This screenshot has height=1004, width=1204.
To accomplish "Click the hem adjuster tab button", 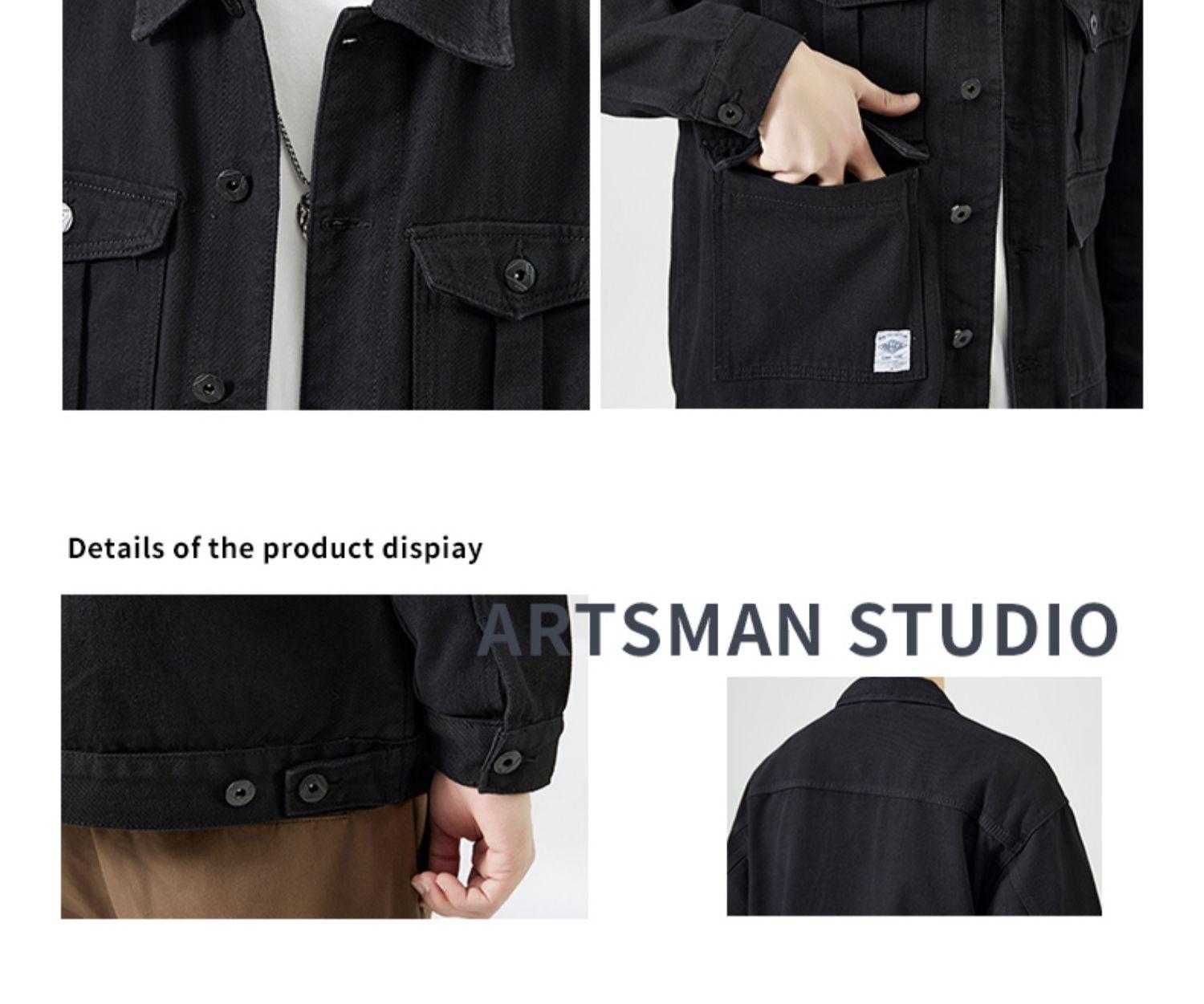I will click(312, 788).
